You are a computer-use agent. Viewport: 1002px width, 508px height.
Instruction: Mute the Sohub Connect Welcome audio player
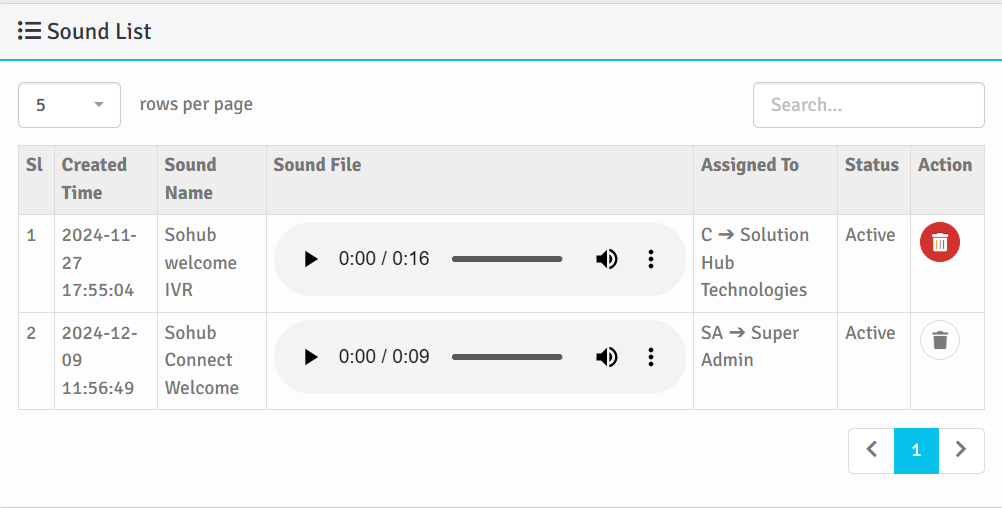pyautogui.click(x=607, y=357)
